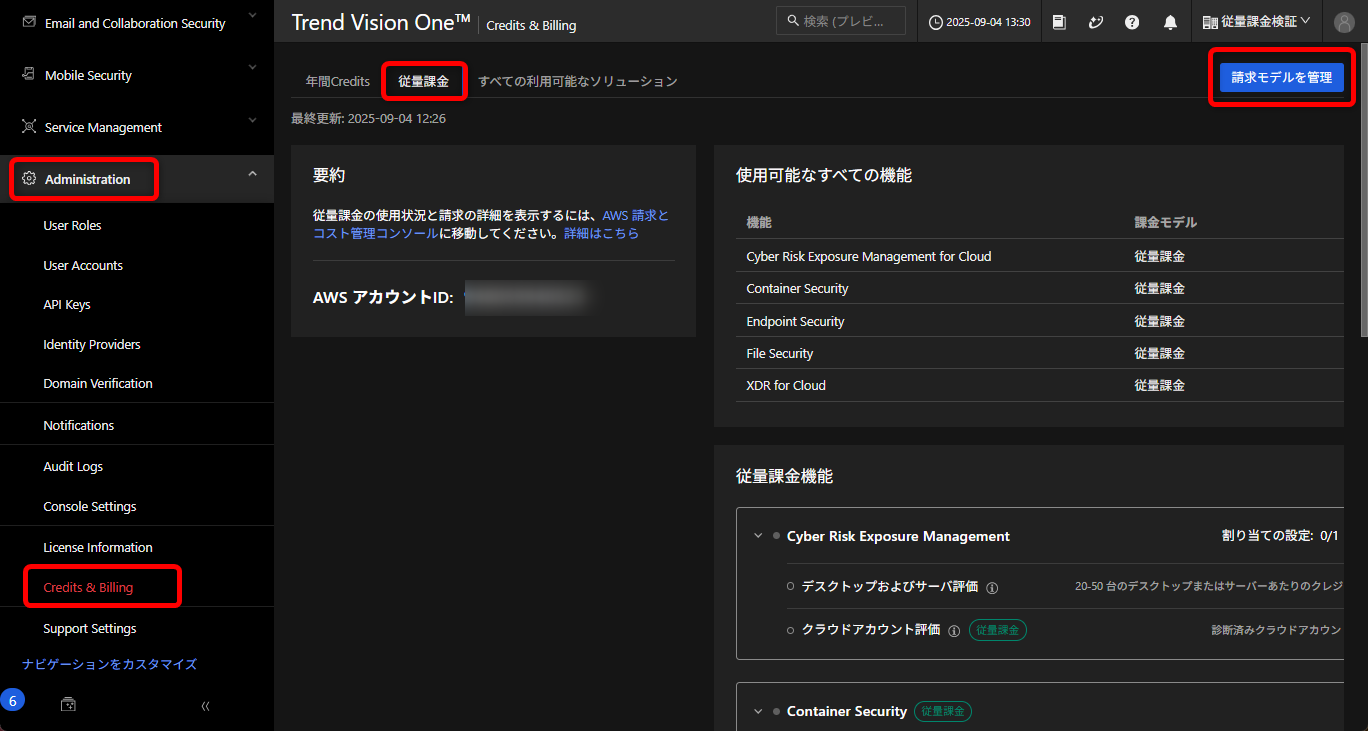
Task: Open the notifications bell icon
Action: pyautogui.click(x=1170, y=22)
